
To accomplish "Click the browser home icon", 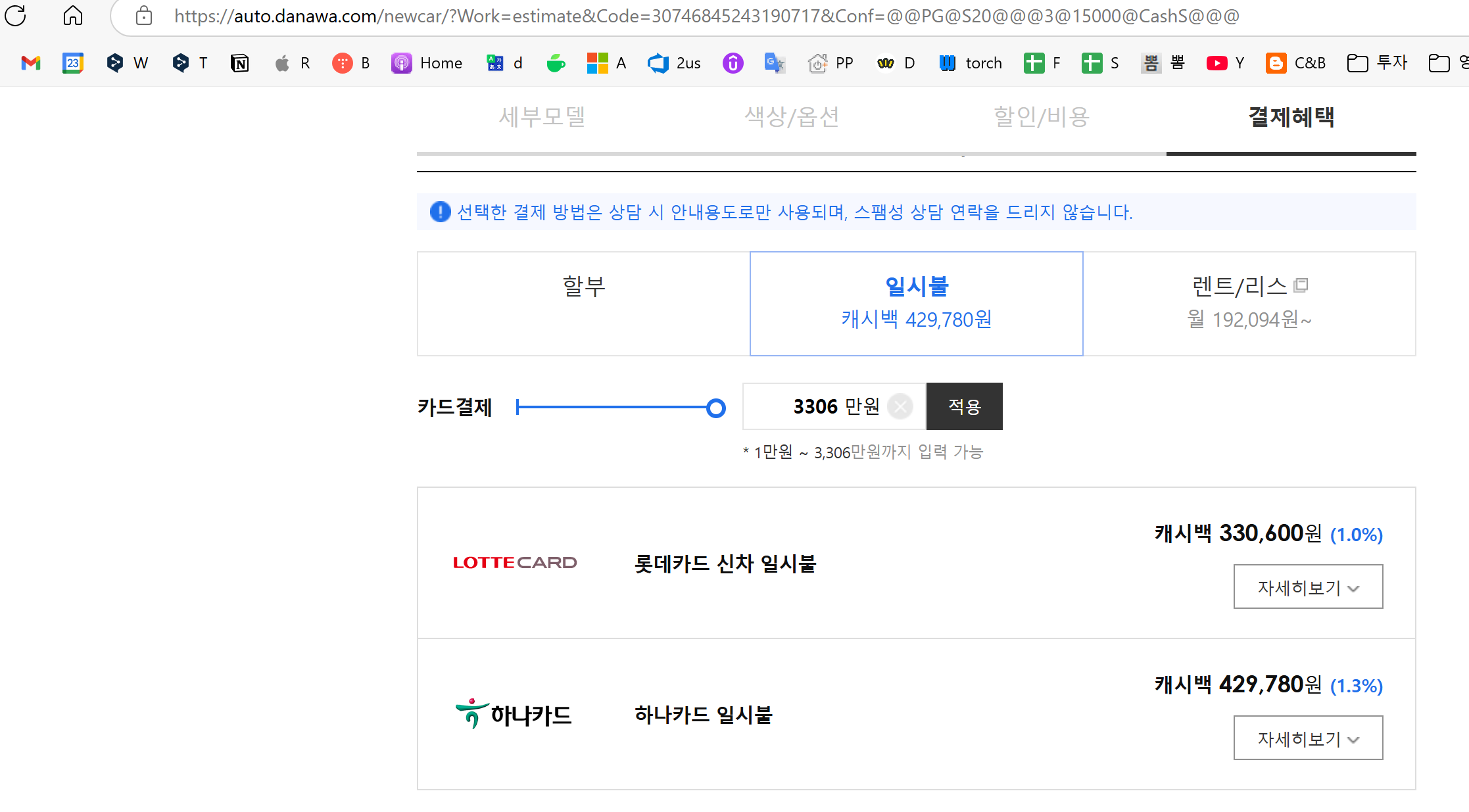I will (73, 16).
